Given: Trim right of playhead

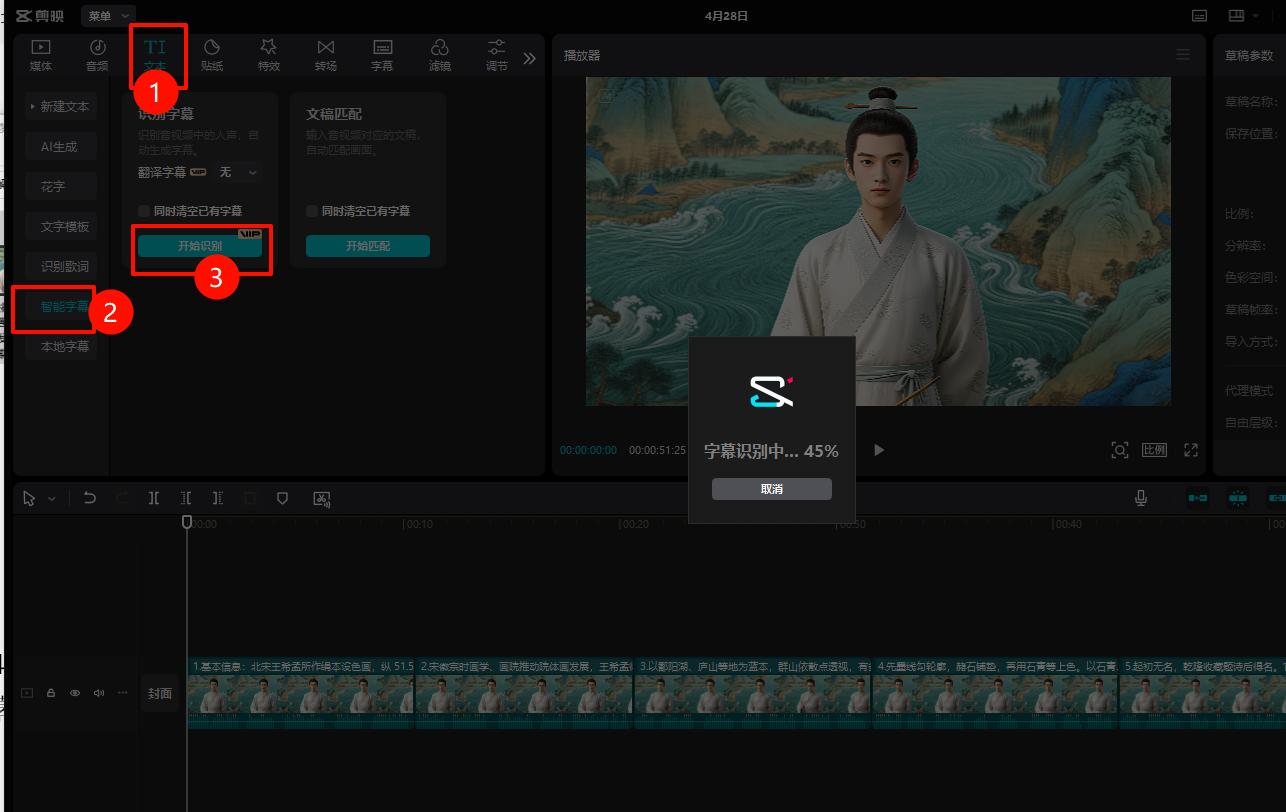Looking at the screenshot, I should (x=218, y=497).
